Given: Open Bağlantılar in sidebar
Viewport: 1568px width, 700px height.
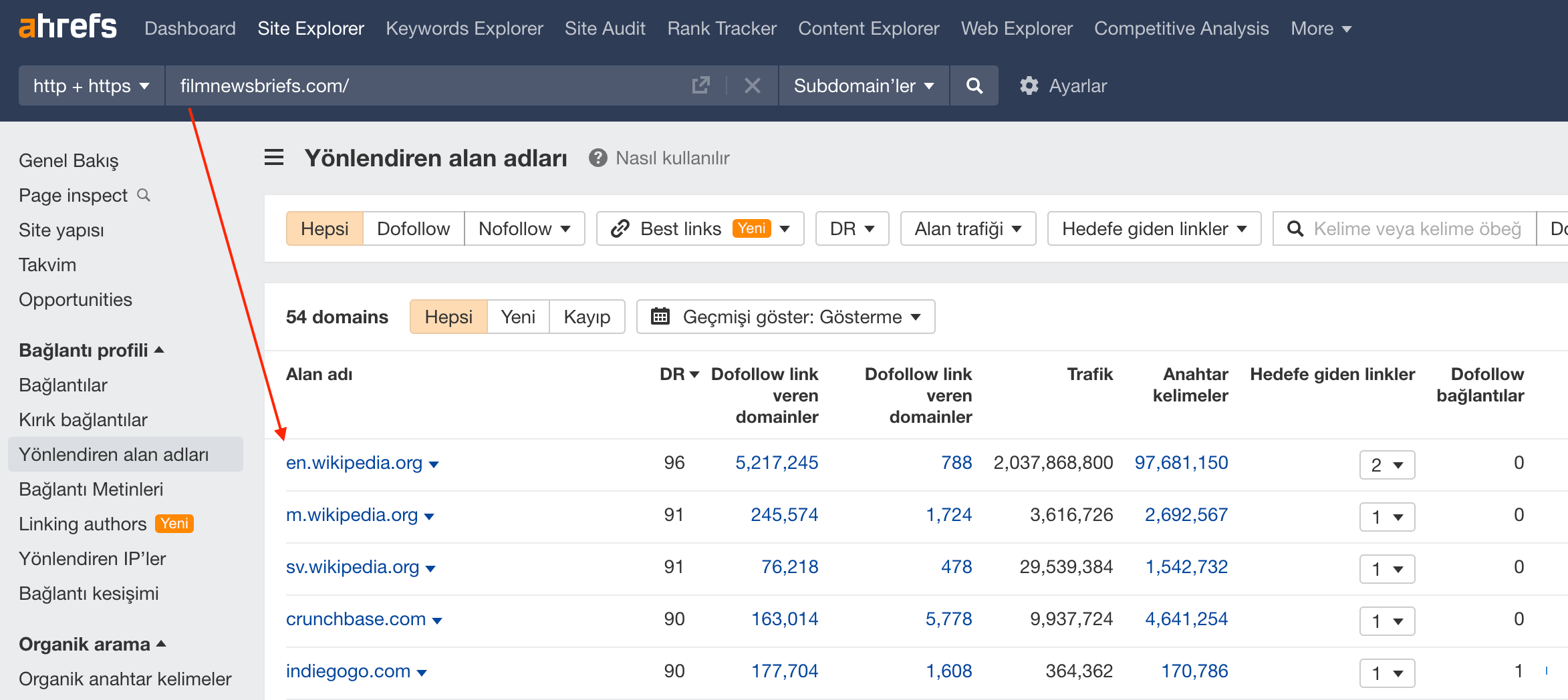Looking at the screenshot, I should (x=63, y=385).
